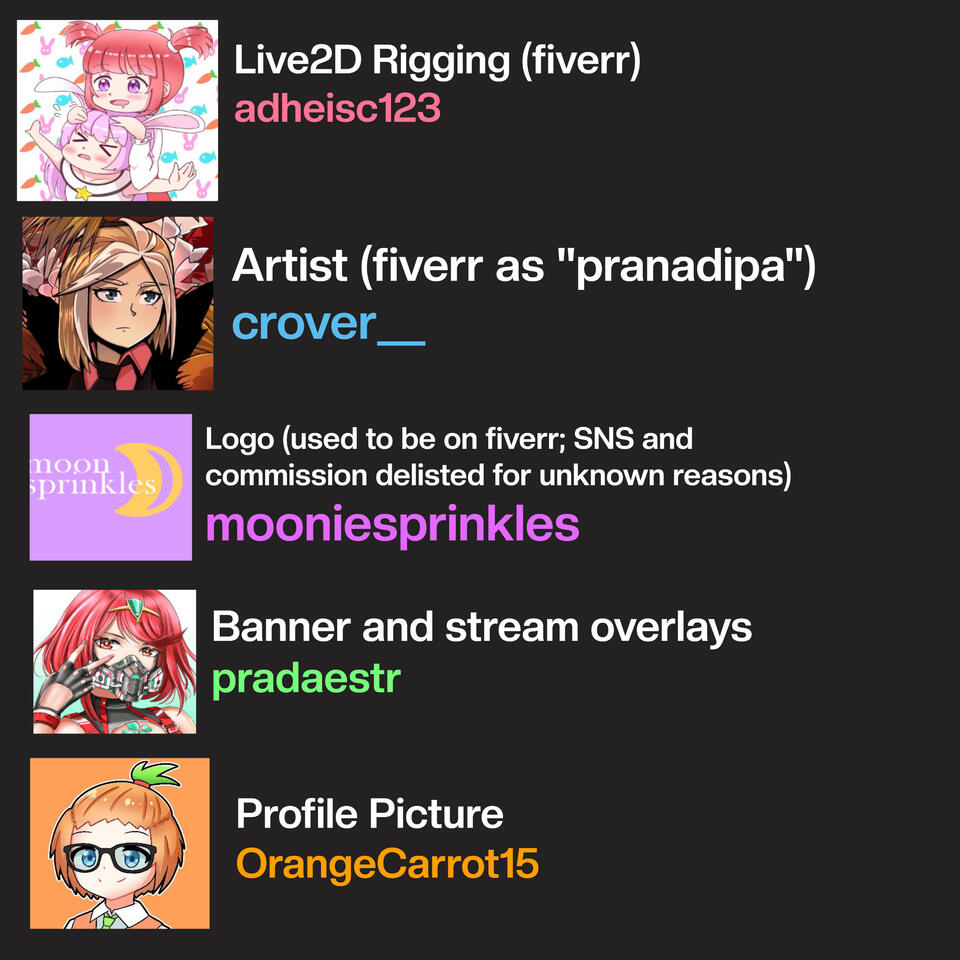Image resolution: width=960 pixels, height=960 pixels.
Task: Click the yellow star on bunny avatar
Action: (x=82, y=193)
